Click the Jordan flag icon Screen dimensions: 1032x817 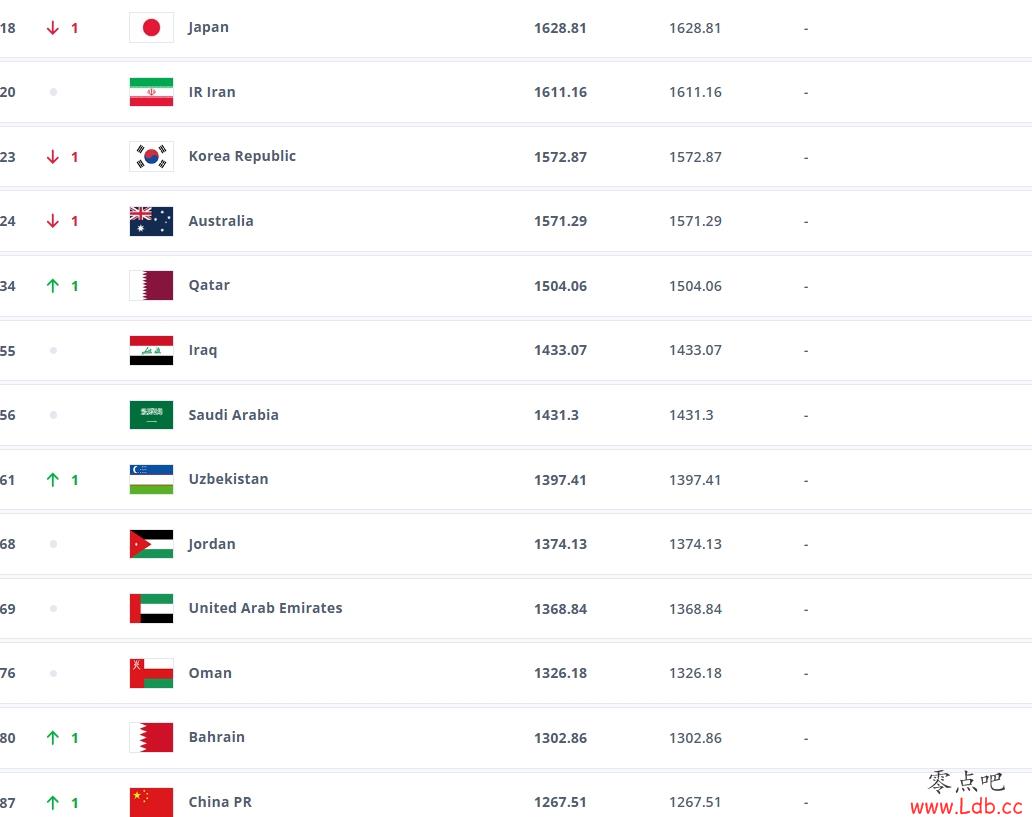point(151,544)
